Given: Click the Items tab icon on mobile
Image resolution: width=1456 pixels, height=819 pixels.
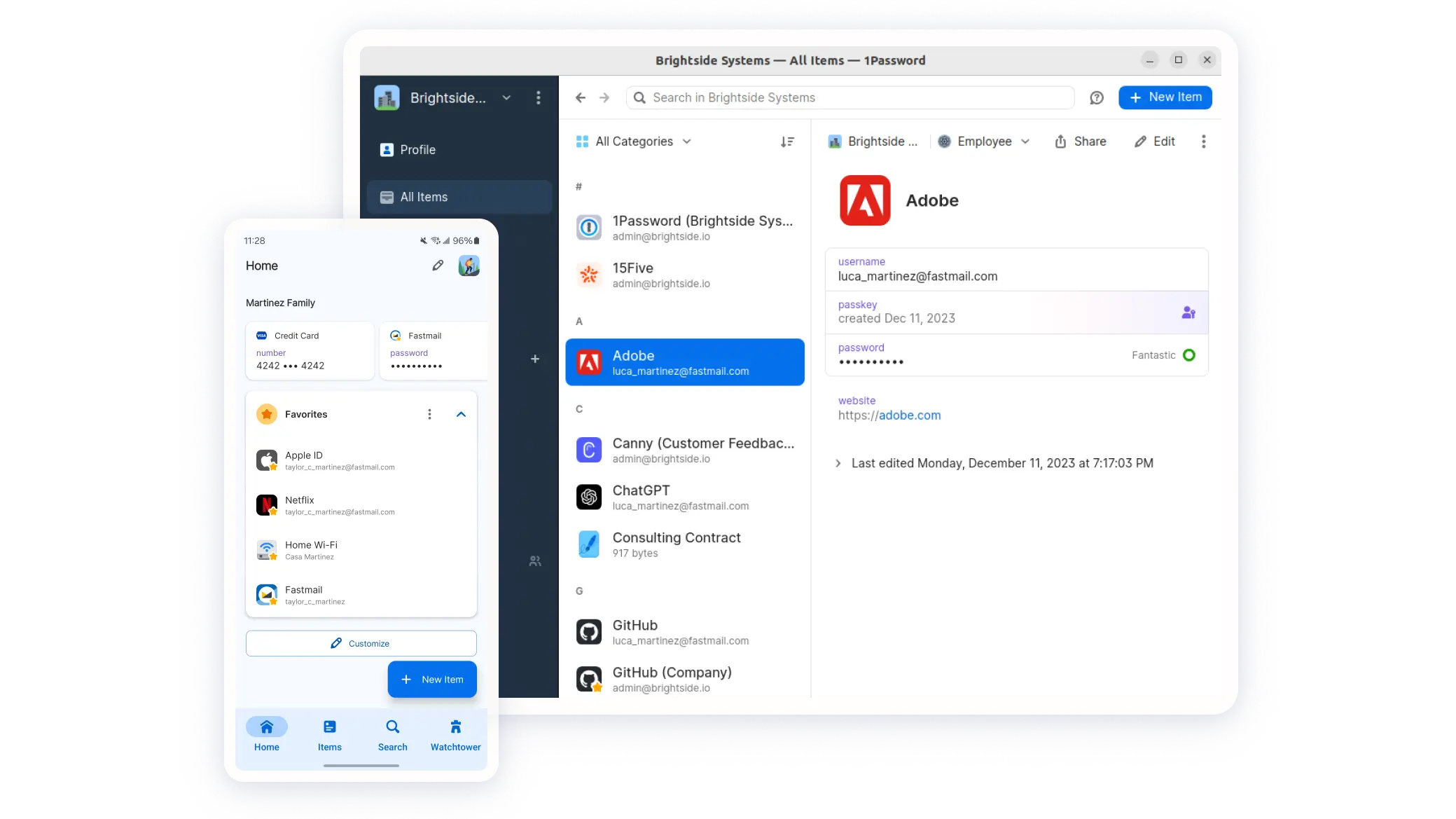Looking at the screenshot, I should [329, 726].
